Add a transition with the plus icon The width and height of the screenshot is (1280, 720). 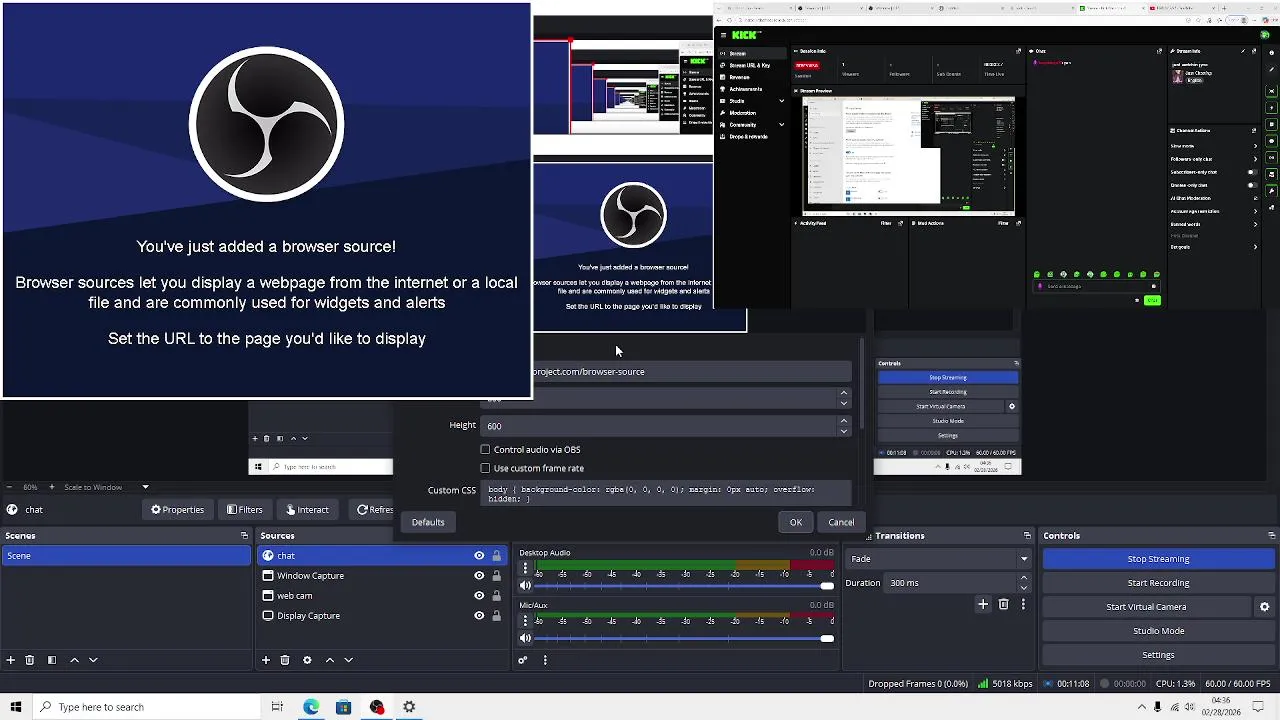point(983,604)
